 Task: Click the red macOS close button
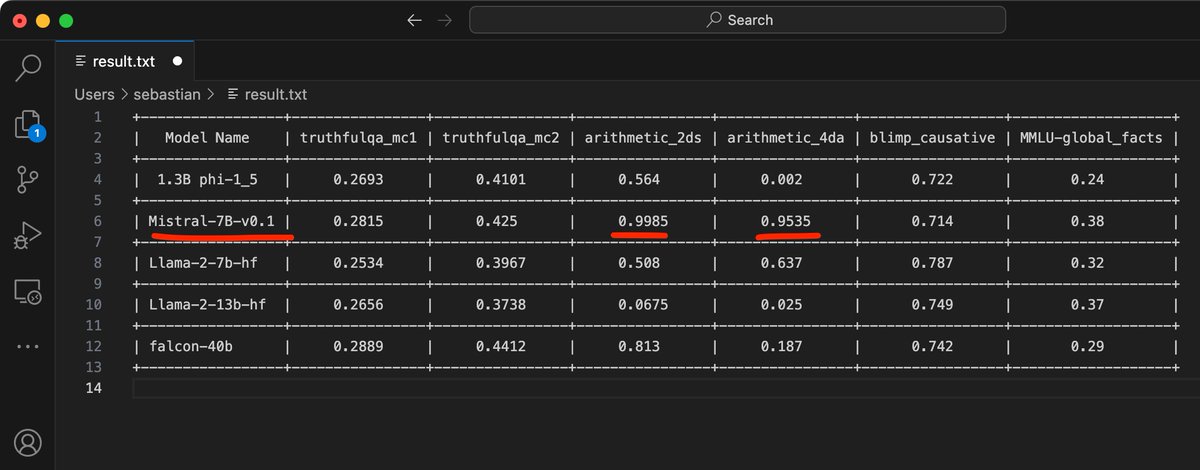click(x=19, y=20)
